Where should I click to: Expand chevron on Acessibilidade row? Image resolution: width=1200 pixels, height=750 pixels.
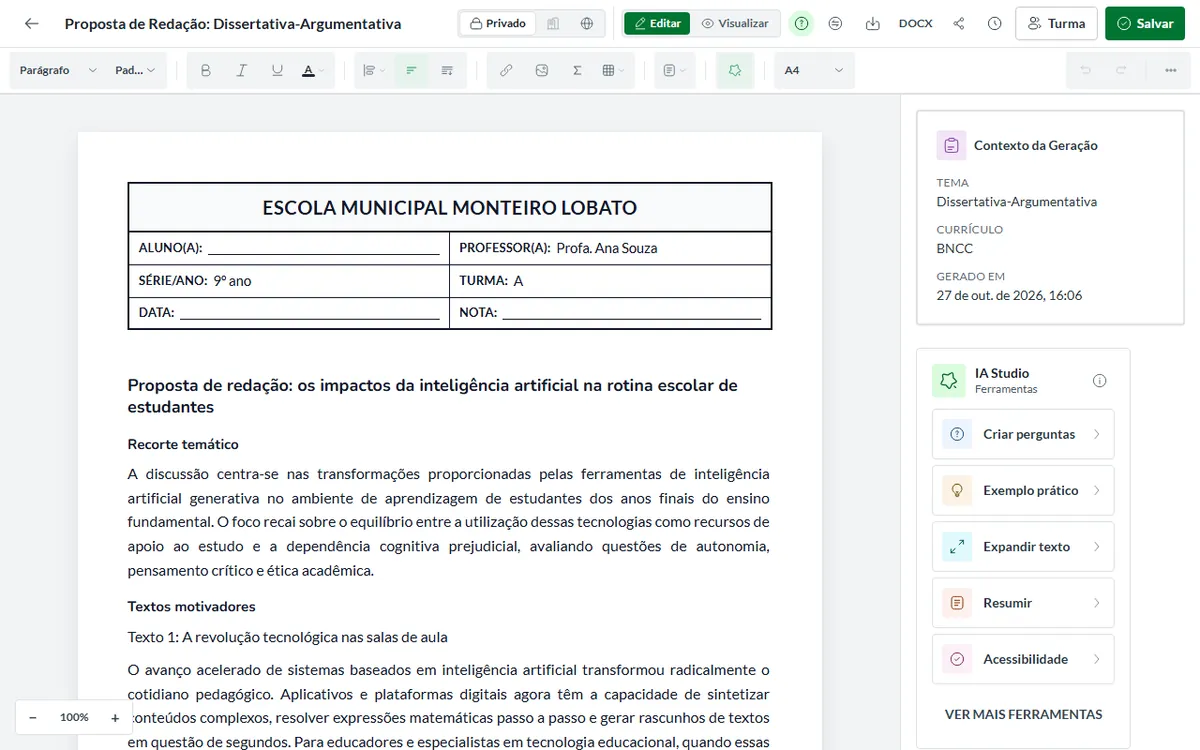point(1097,659)
